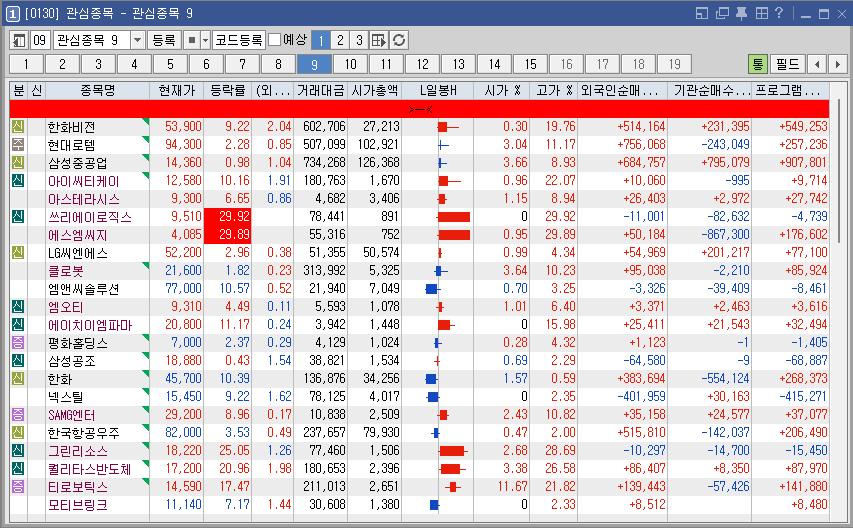The width and height of the screenshot is (853, 528).
Task: Click the table export icon next to 3
Action: tap(379, 40)
